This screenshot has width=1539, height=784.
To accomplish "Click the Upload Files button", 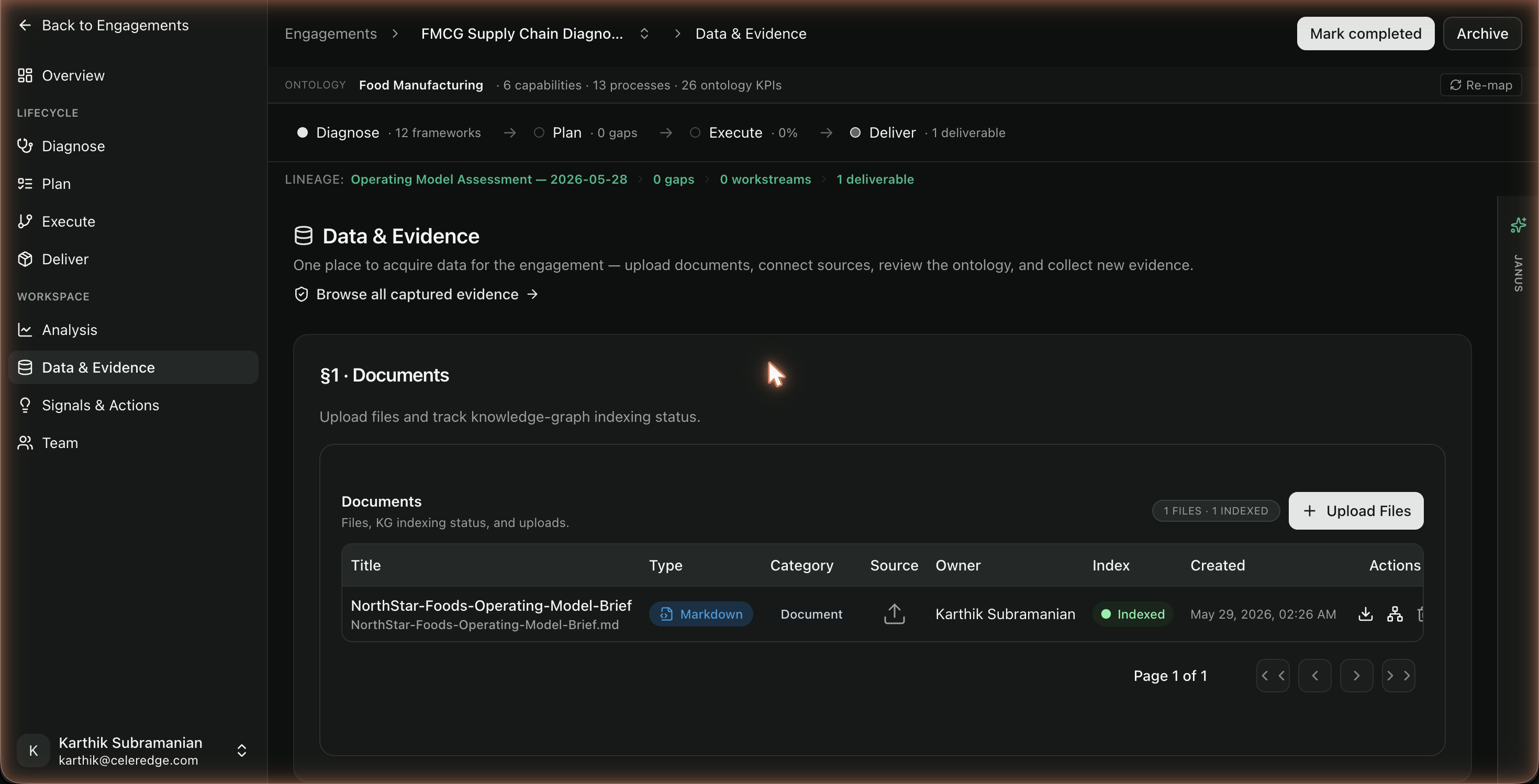I will pos(1356,510).
